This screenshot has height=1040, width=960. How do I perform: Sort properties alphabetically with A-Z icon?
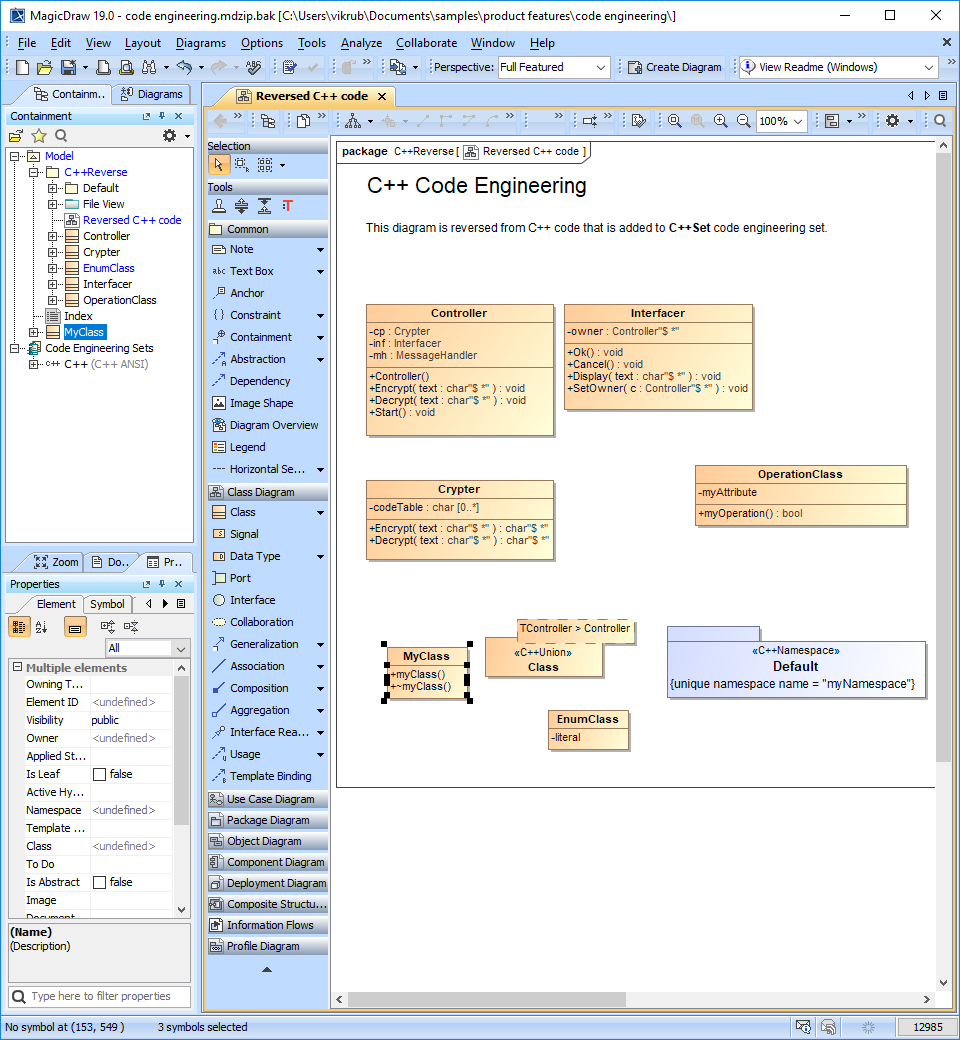click(41, 627)
